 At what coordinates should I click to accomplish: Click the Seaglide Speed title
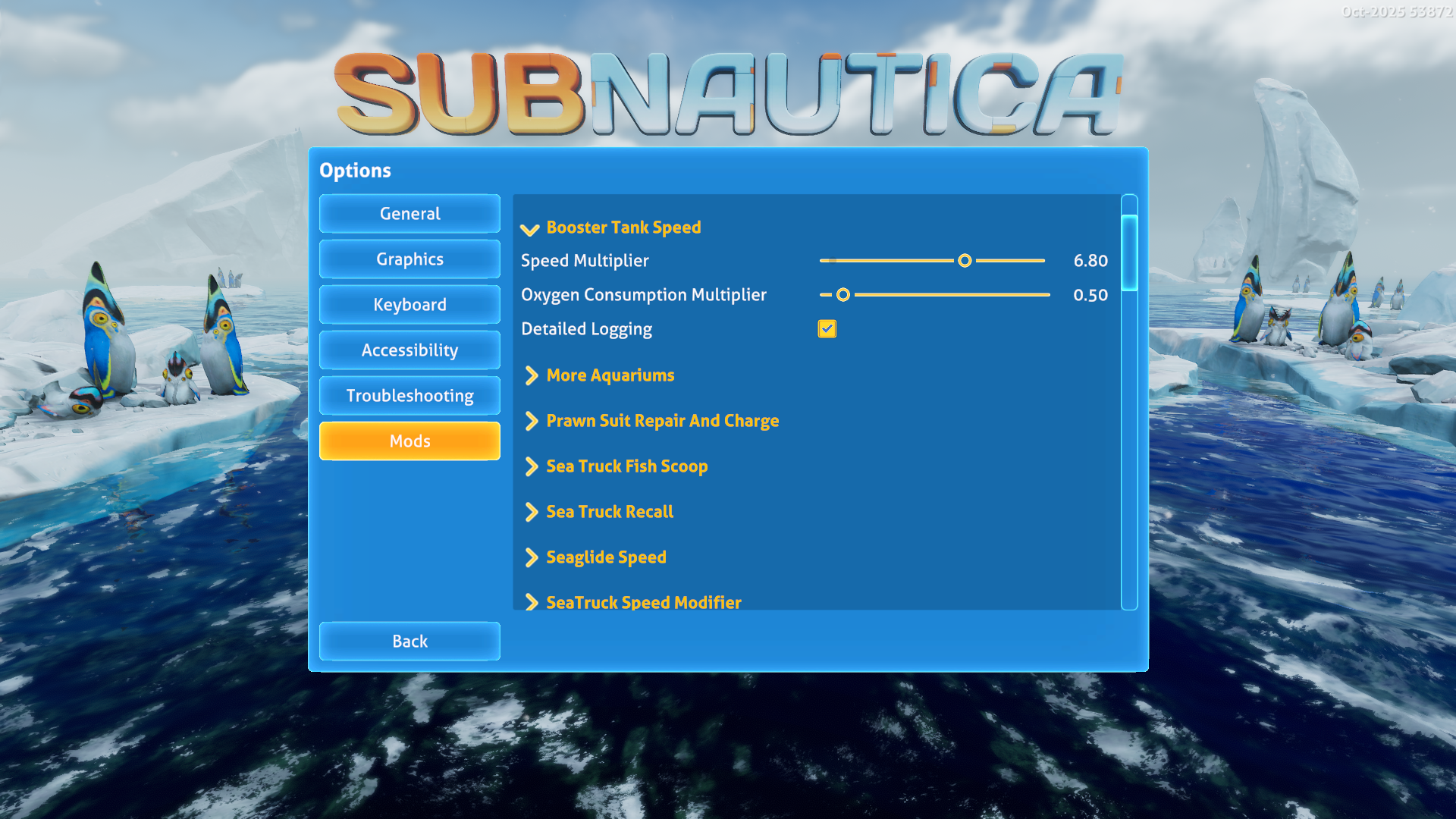click(606, 557)
